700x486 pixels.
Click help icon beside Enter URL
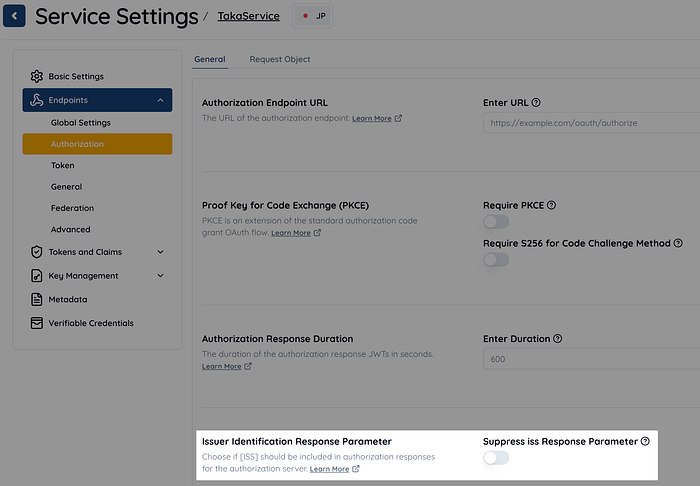point(537,102)
